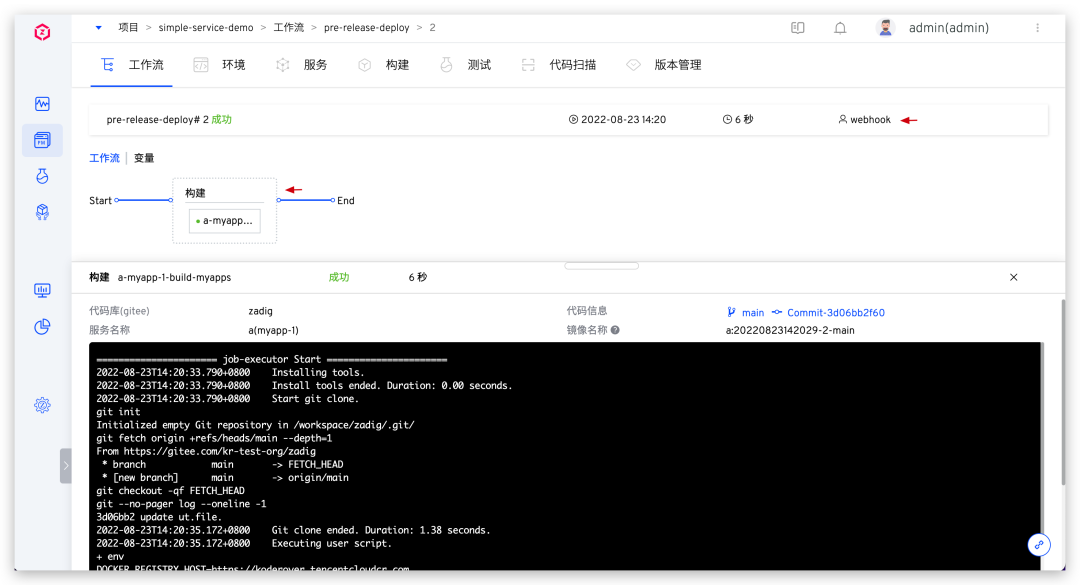Viewport: 1080px width, 585px height.
Task: Open notifications bell in the header
Action: tap(840, 28)
